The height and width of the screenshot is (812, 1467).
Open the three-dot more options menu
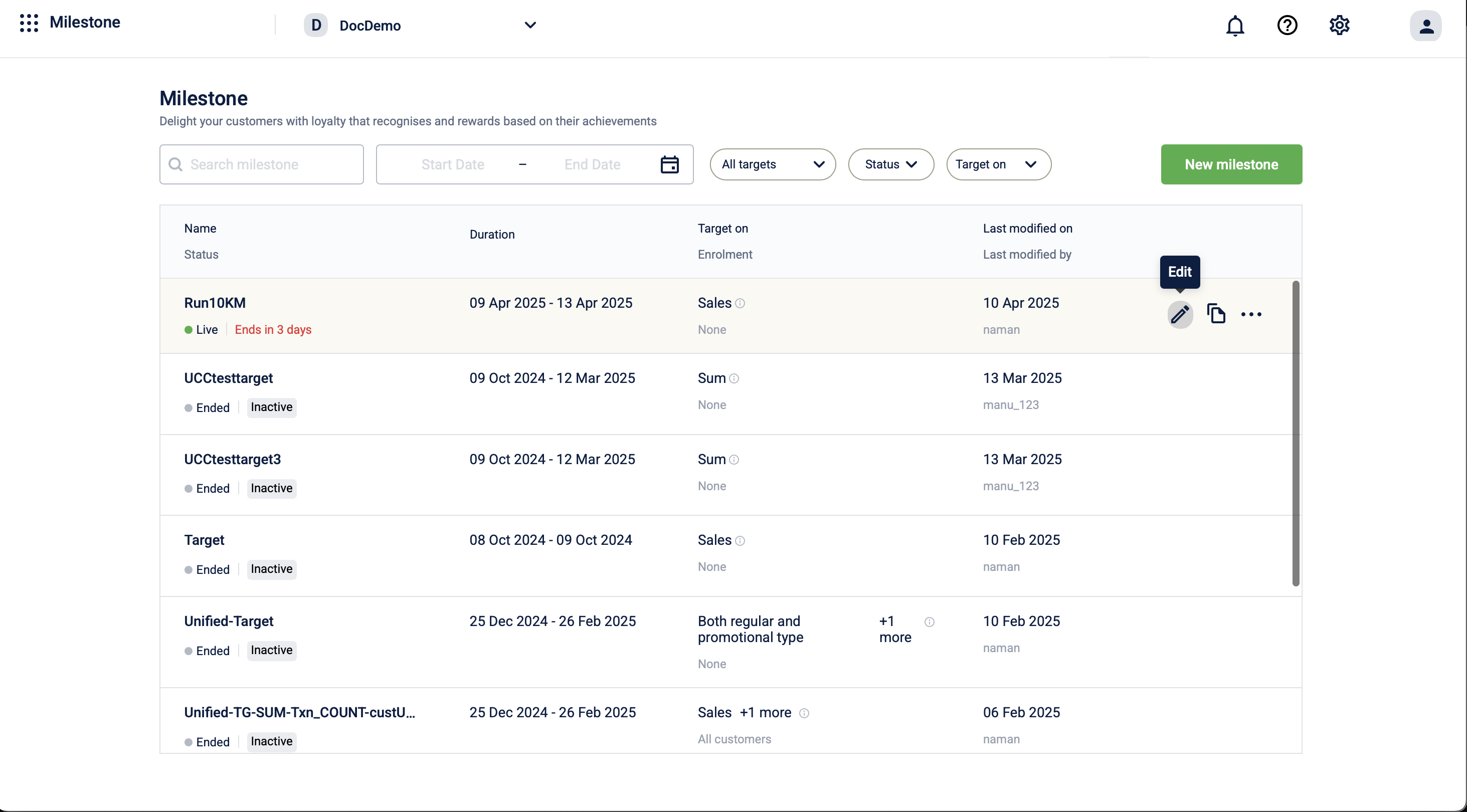[x=1251, y=314]
